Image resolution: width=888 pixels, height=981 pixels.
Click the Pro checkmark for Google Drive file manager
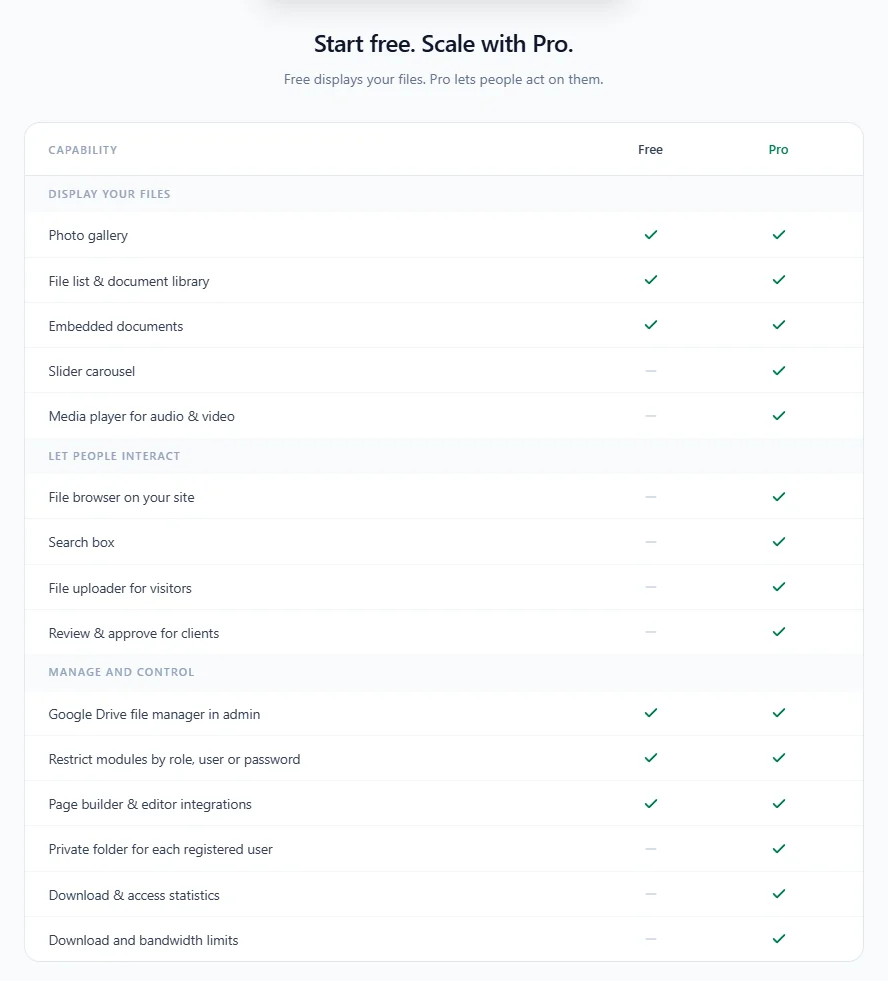click(778, 713)
